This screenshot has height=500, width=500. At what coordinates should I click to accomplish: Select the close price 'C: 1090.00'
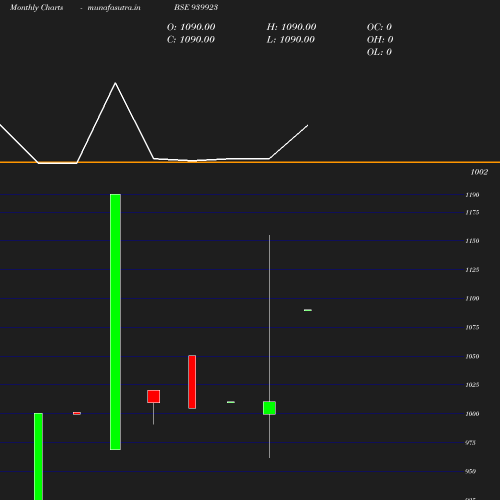pyautogui.click(x=191, y=39)
